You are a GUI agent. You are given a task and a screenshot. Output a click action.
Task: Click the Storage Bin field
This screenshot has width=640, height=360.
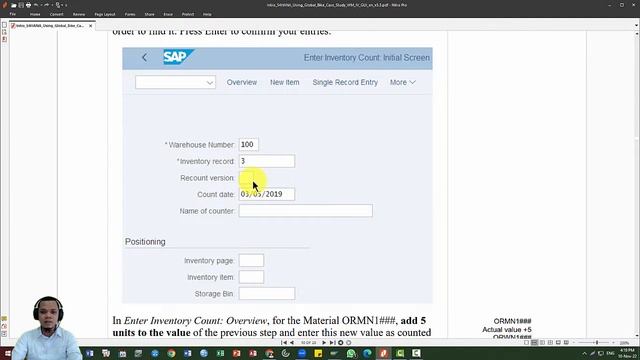(267, 293)
